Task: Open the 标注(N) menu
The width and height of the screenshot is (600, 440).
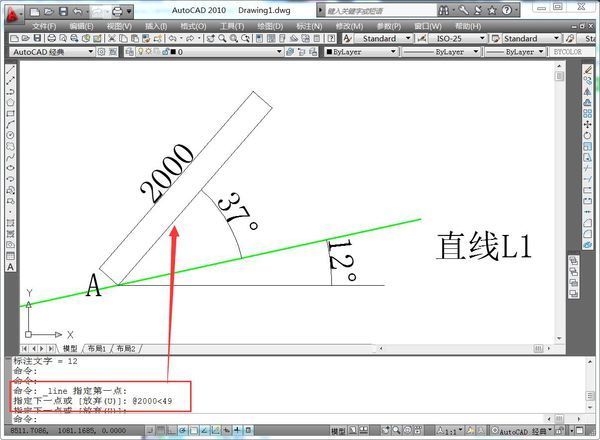Action: (309, 26)
